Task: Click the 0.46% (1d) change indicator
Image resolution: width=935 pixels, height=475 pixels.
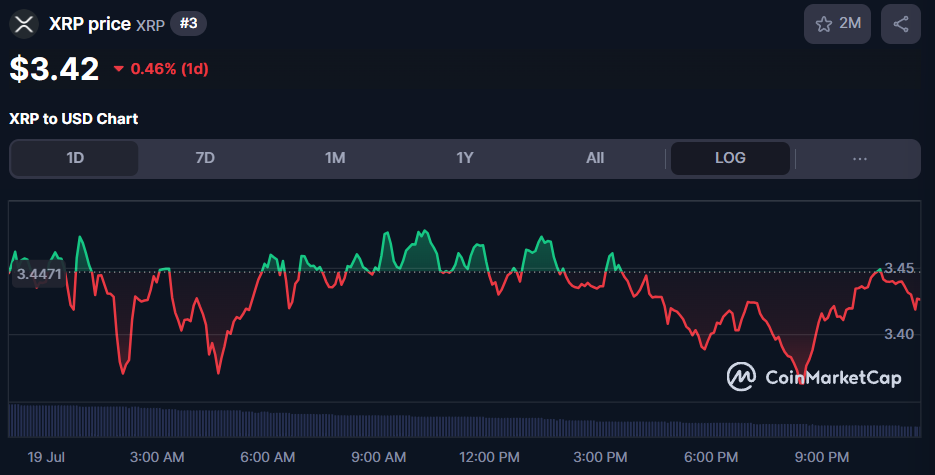Action: [x=161, y=69]
